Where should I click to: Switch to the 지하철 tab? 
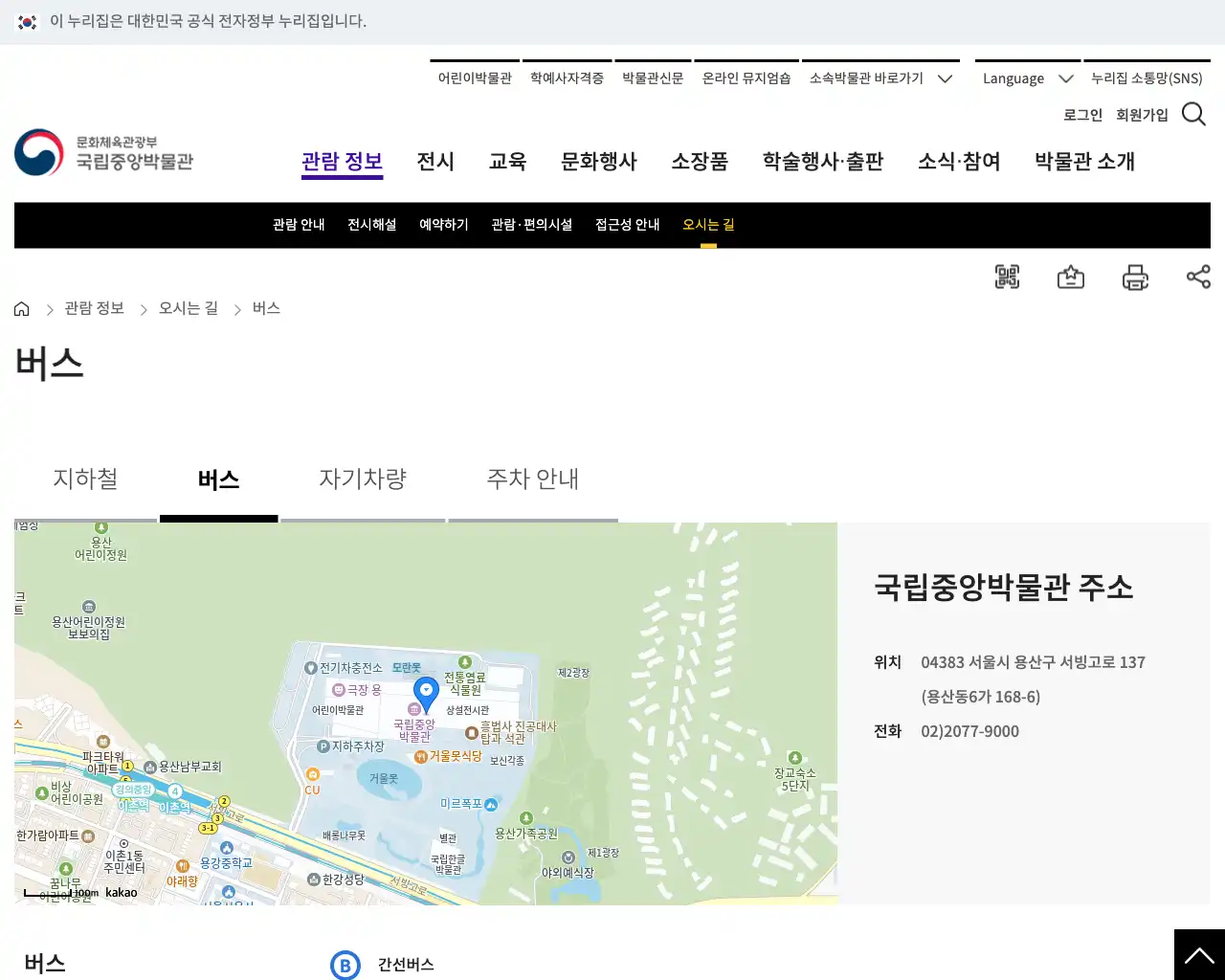(x=85, y=479)
